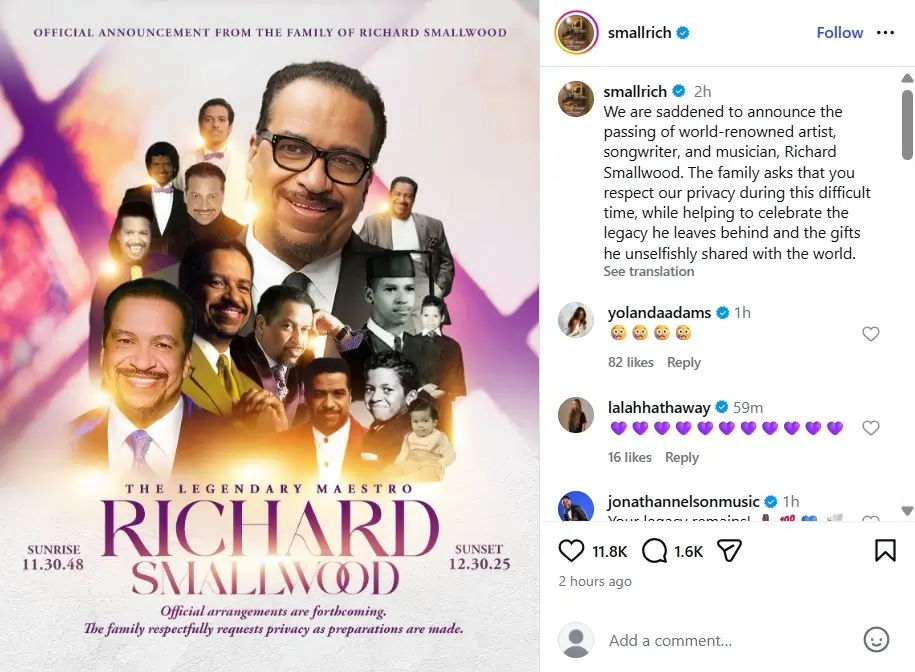Open the emoji picker in comment box
This screenshot has width=915, height=672.
(876, 640)
